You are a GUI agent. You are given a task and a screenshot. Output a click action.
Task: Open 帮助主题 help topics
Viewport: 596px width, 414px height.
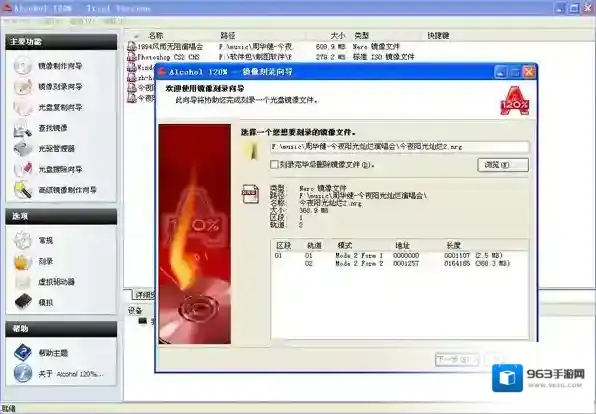click(53, 353)
